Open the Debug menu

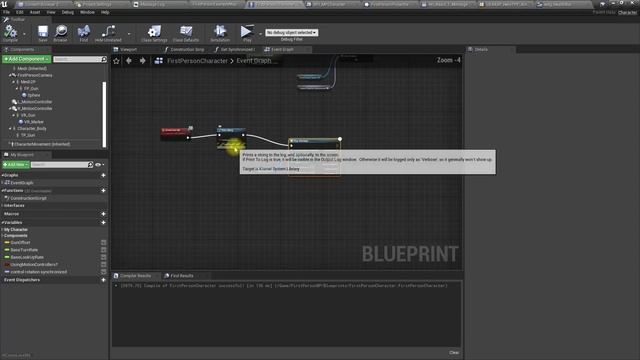click(x=68, y=12)
